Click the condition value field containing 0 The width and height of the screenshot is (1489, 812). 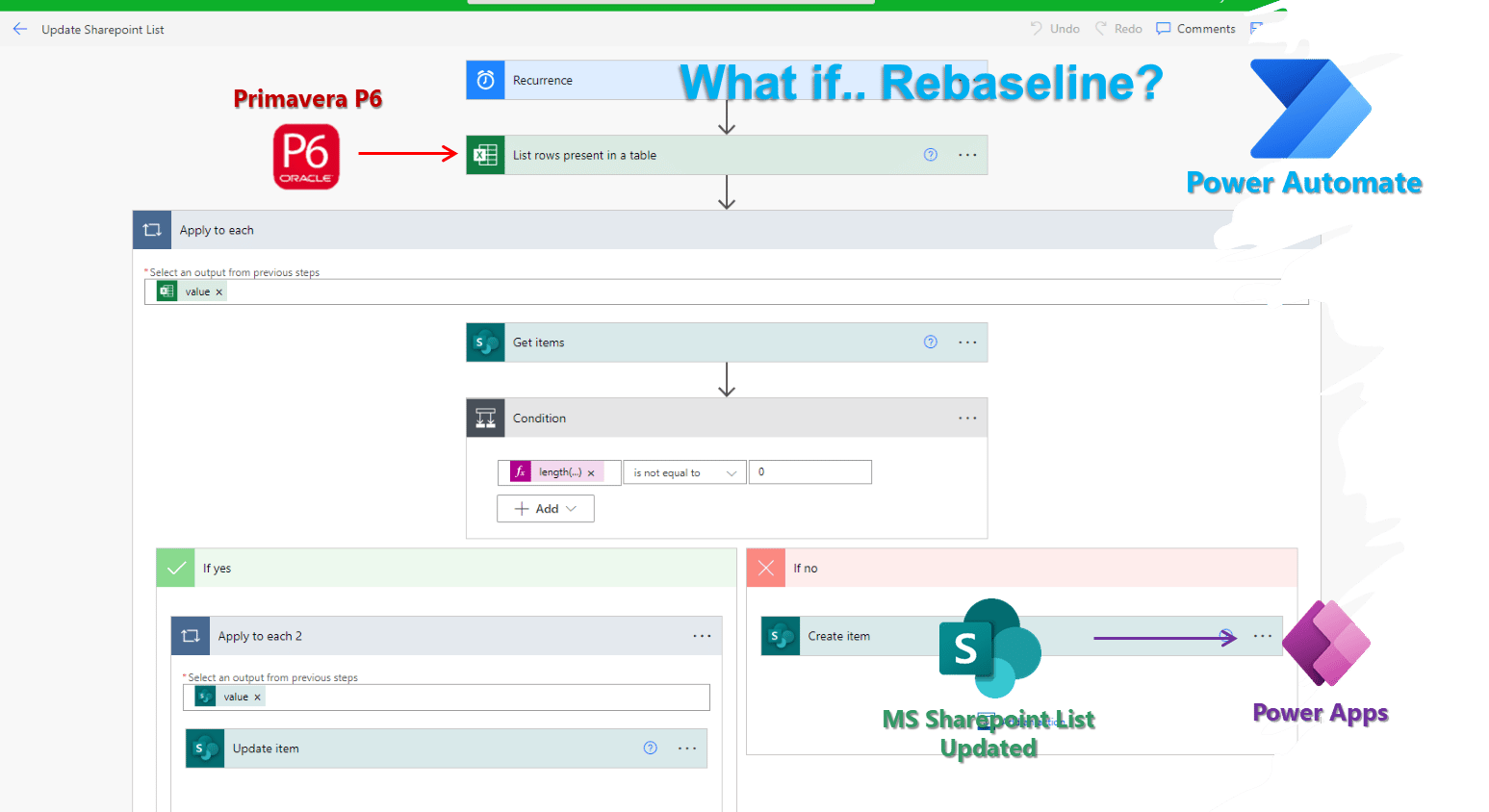tap(810, 472)
